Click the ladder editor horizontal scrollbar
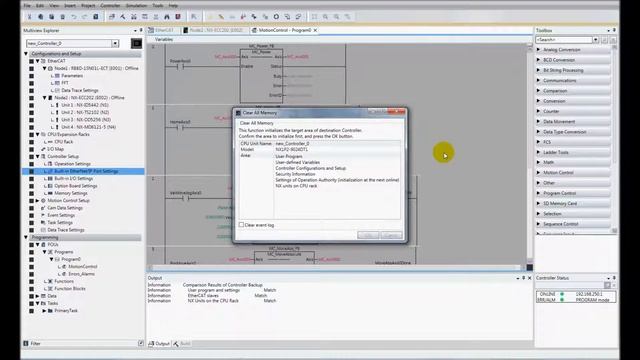This screenshot has width=640, height=360. click(337, 267)
